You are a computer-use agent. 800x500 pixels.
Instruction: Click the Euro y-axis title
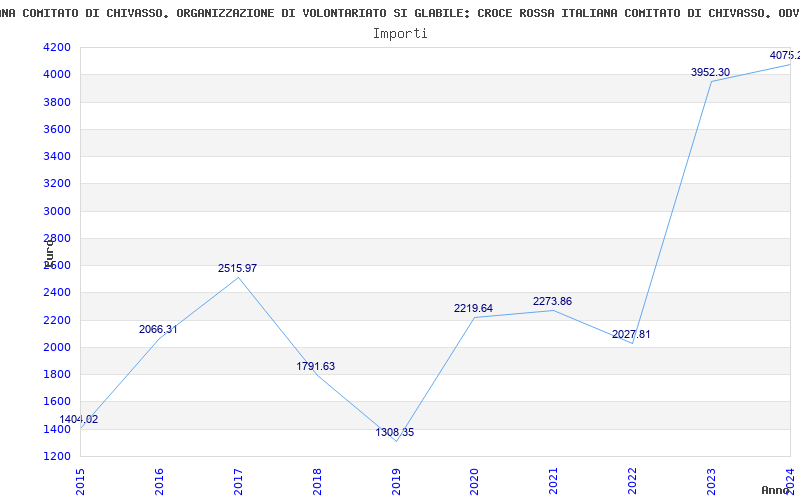click(x=49, y=253)
